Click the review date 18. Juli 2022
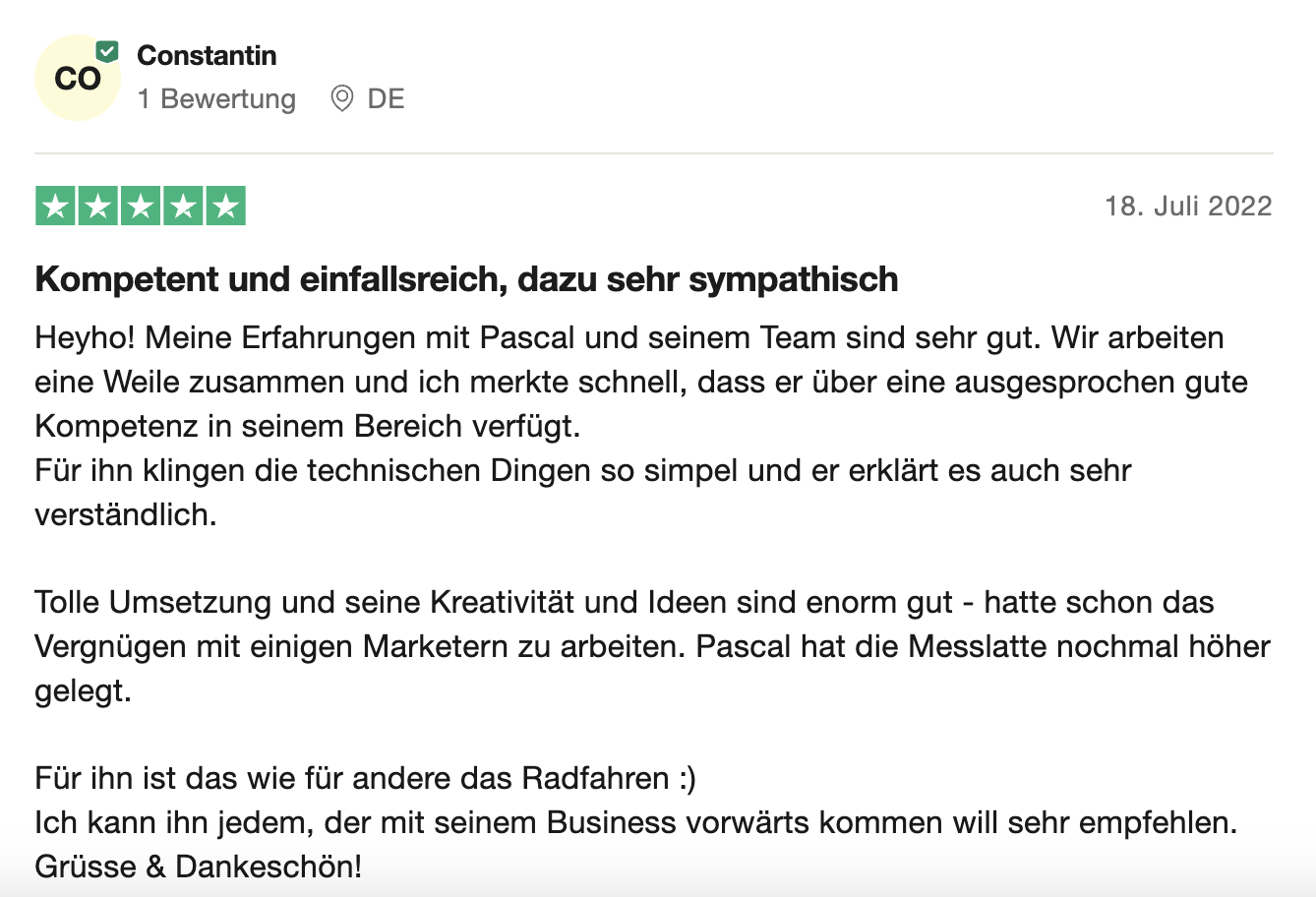Viewport: 1316px width, 897px height. [x=1188, y=206]
